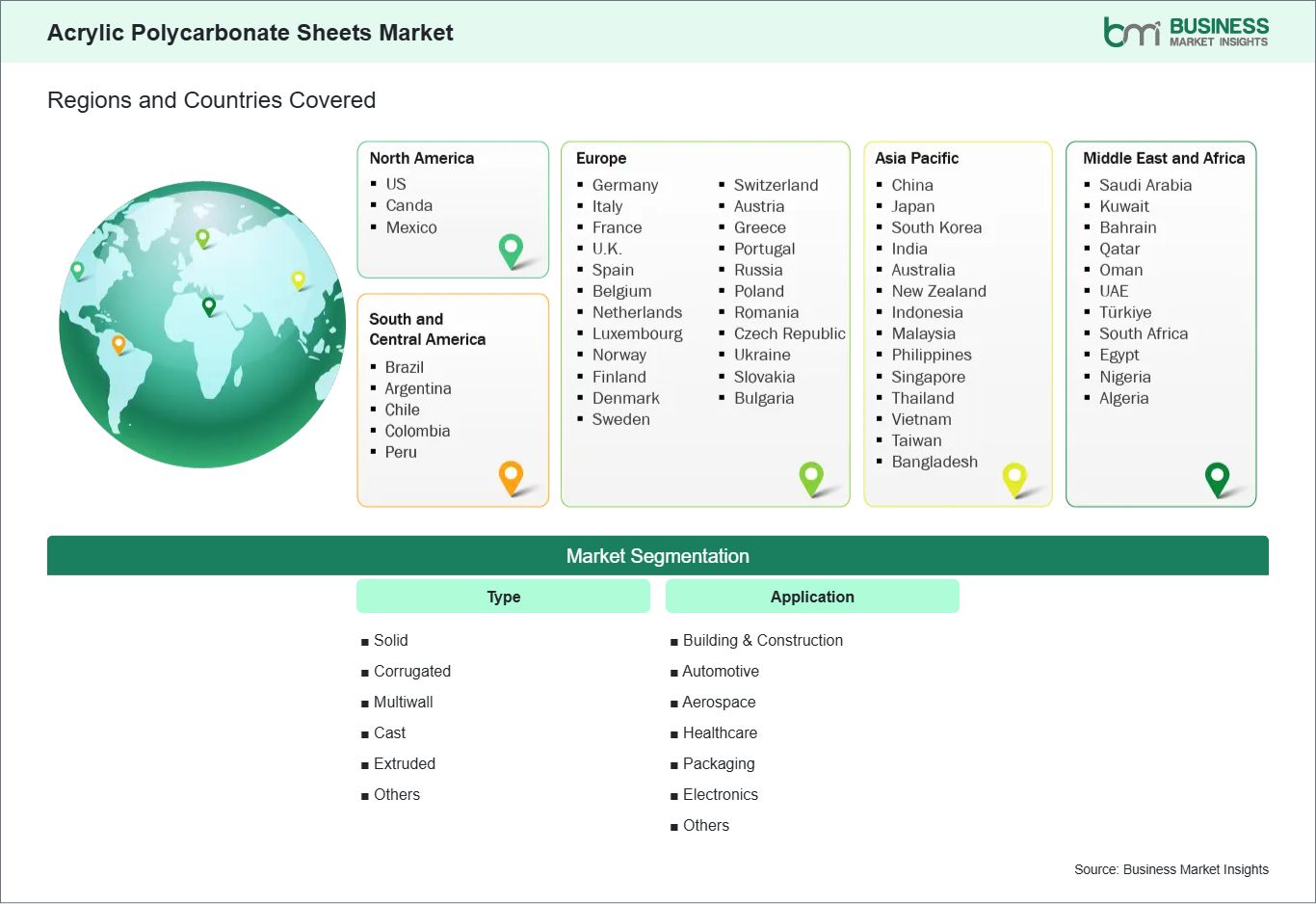Select the Automotive application bullet
Viewport: 1316px width, 904px height.
(x=720, y=671)
